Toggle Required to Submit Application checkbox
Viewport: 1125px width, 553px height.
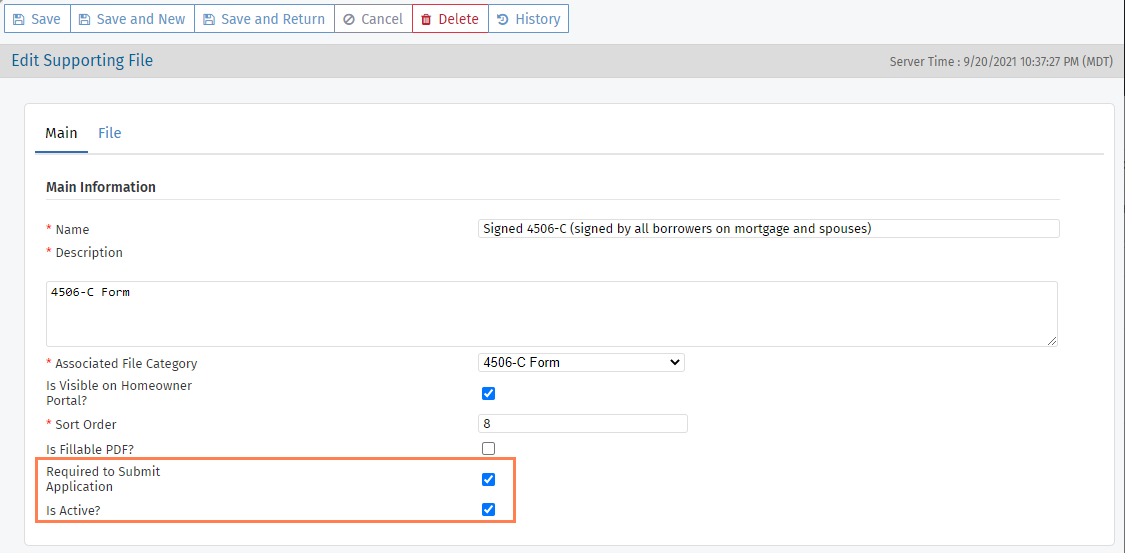(489, 479)
